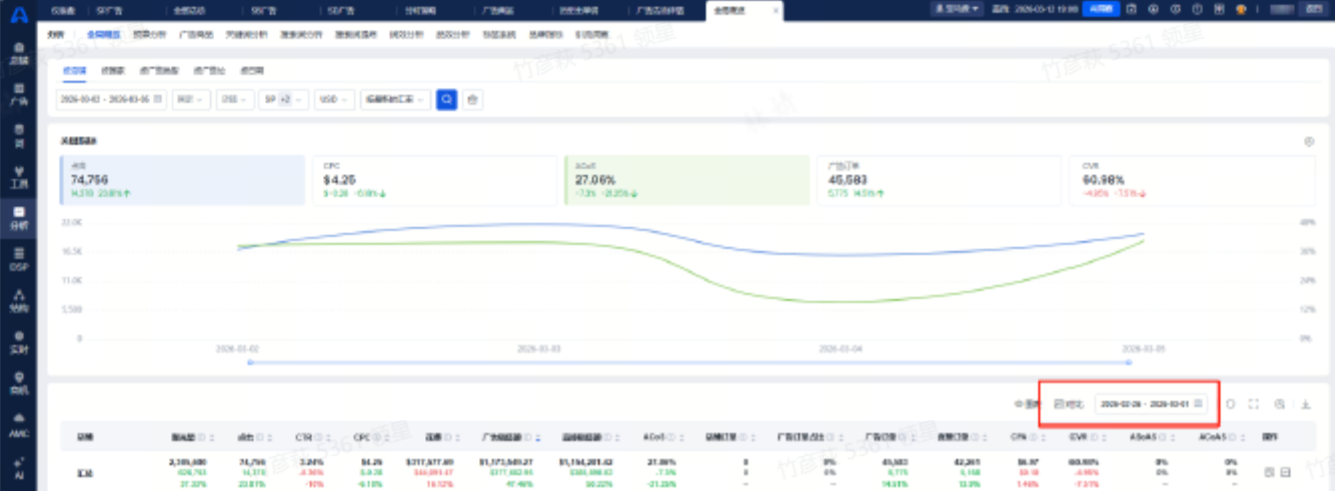Screen dimensions: 1335x491
Task: Open the exchange rate dropdown in filter bar
Action: (x=395, y=100)
